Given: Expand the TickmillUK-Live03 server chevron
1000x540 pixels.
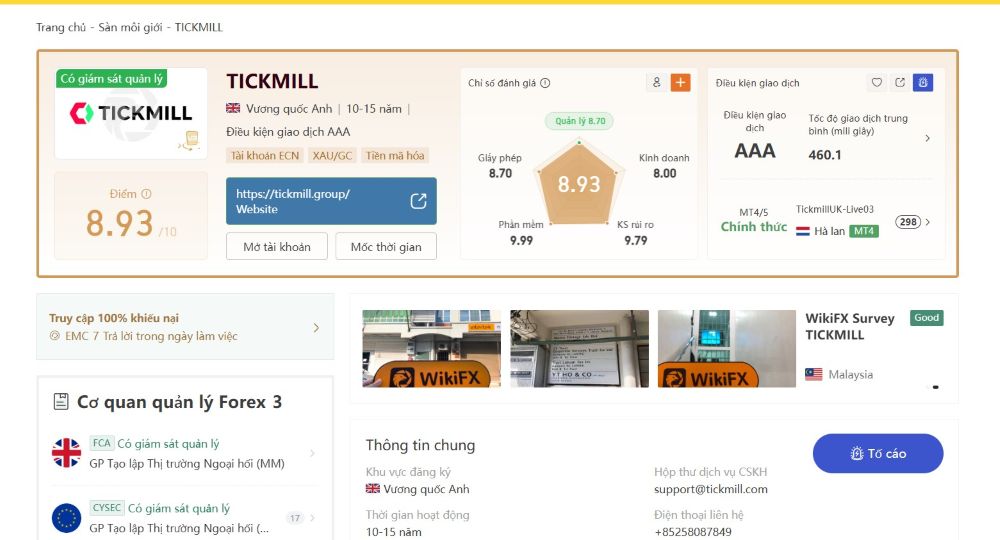Looking at the screenshot, I should pyautogui.click(x=927, y=222).
